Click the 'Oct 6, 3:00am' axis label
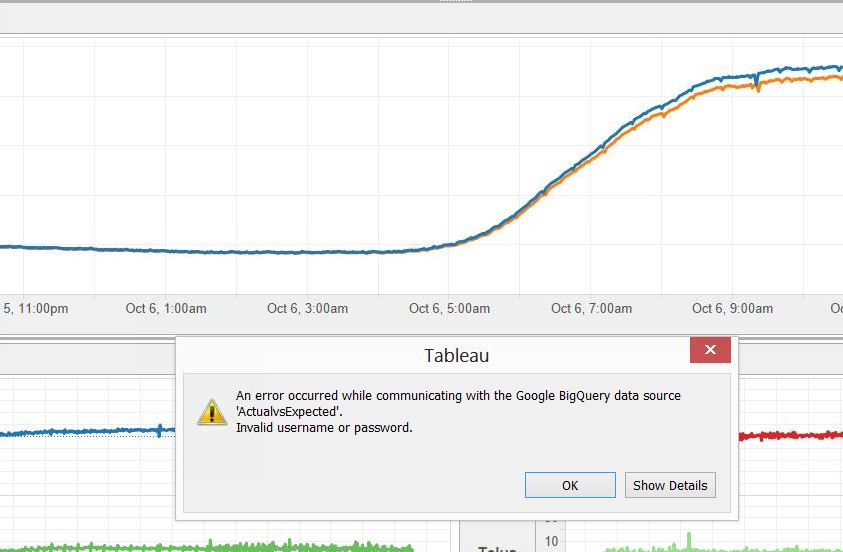 [308, 309]
